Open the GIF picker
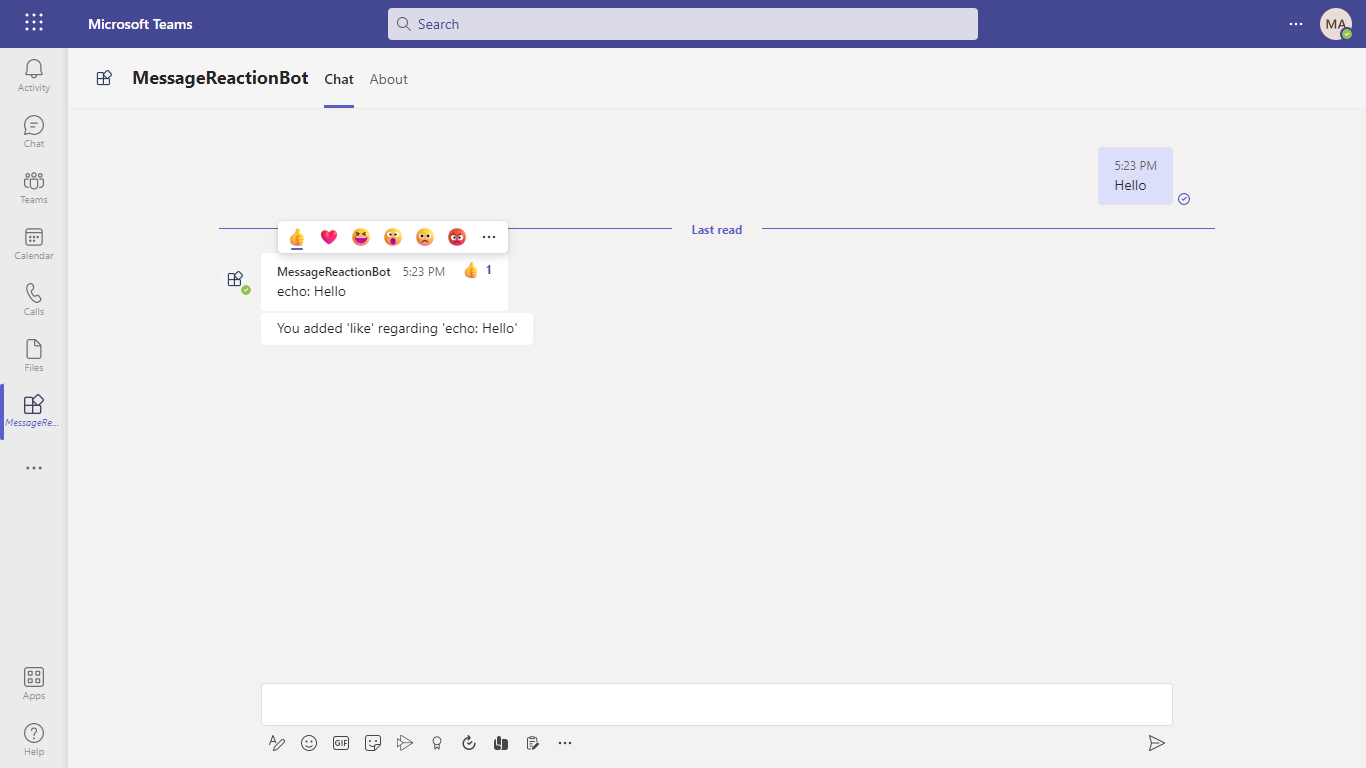This screenshot has width=1366, height=768. (x=341, y=743)
